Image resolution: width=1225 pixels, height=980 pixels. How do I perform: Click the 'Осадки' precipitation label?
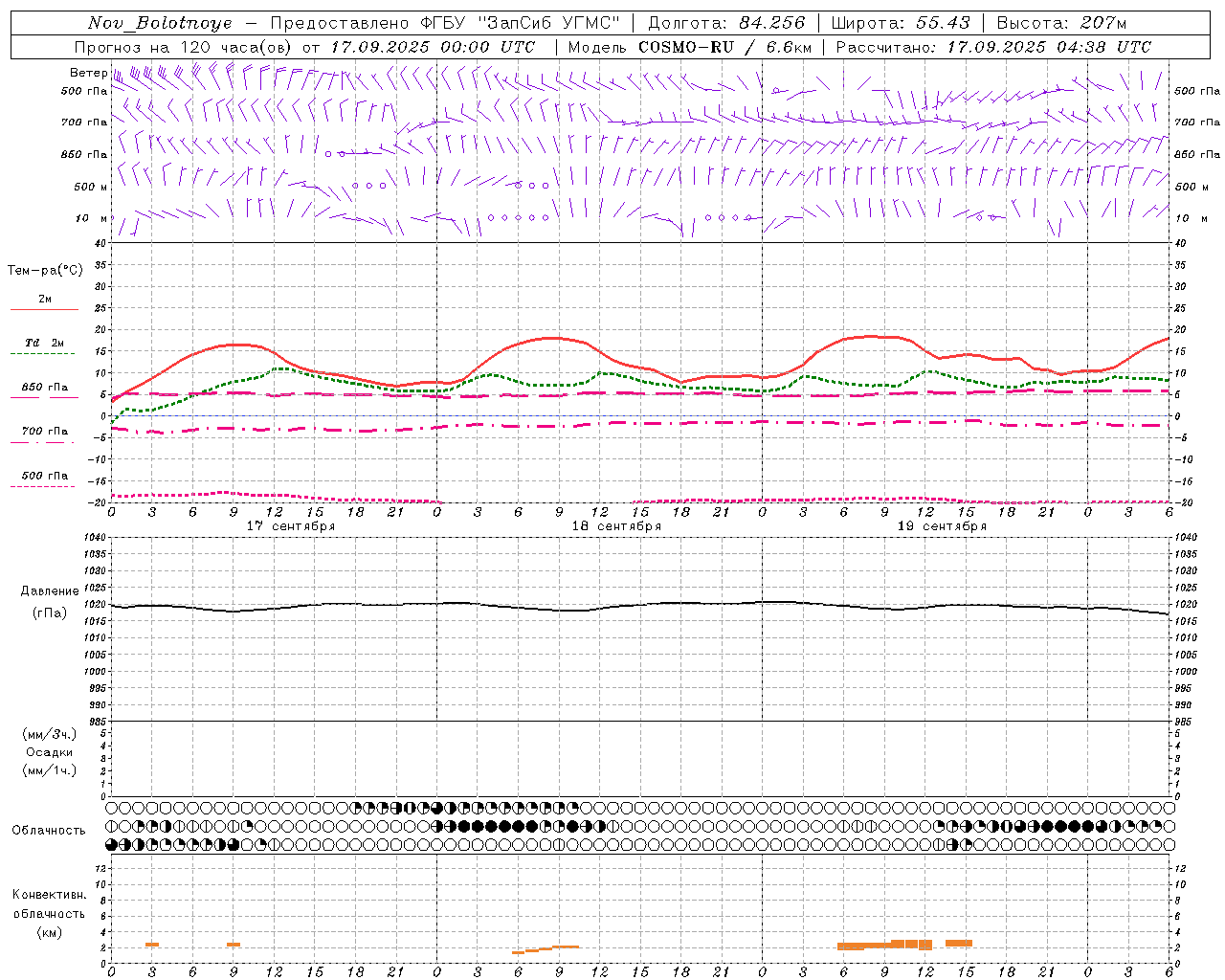(49, 752)
